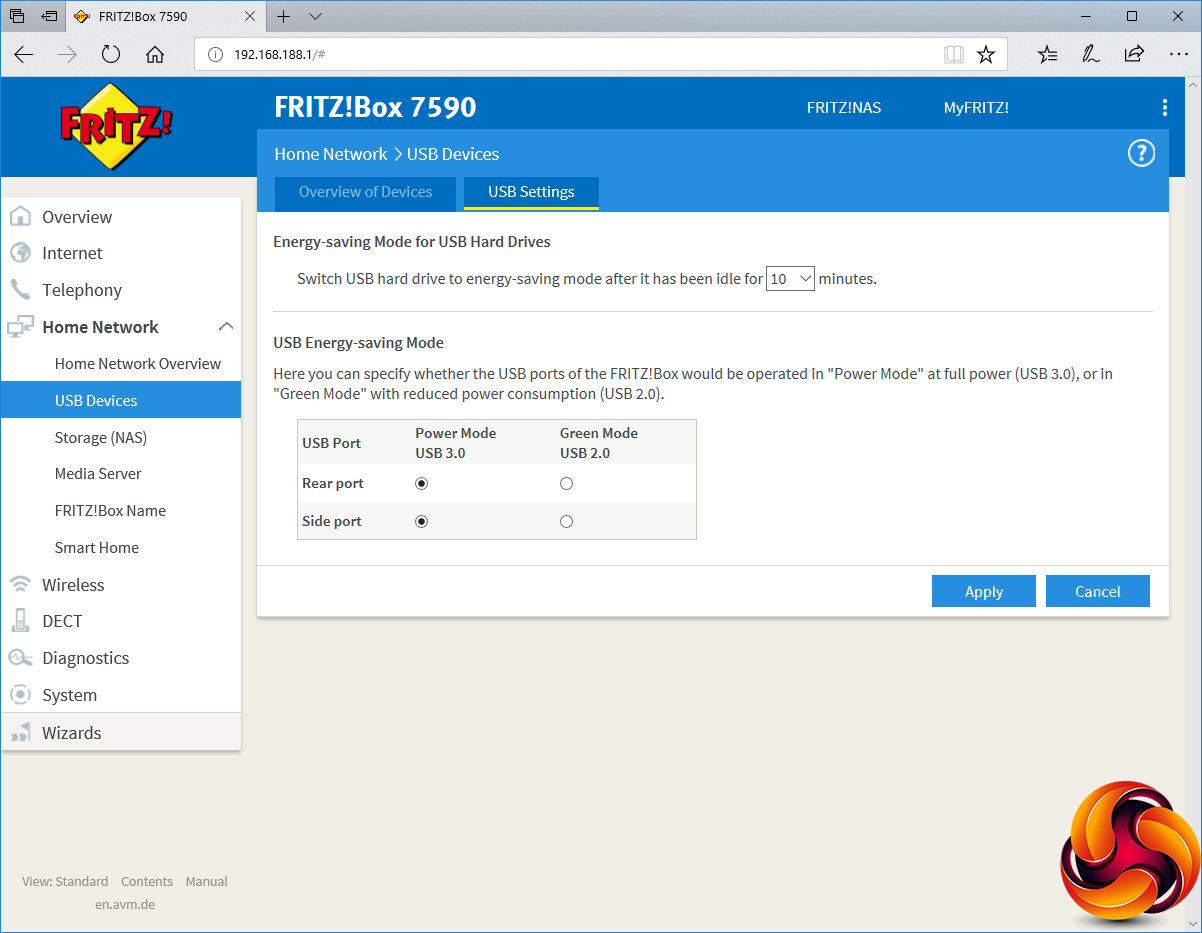The image size is (1202, 933).
Task: Open the idle minutes dropdown
Action: tap(791, 279)
